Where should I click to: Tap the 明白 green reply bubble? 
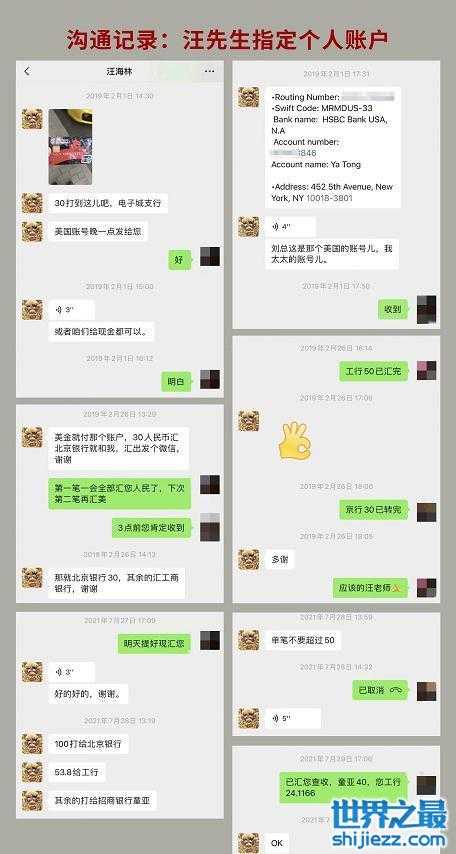[x=176, y=382]
